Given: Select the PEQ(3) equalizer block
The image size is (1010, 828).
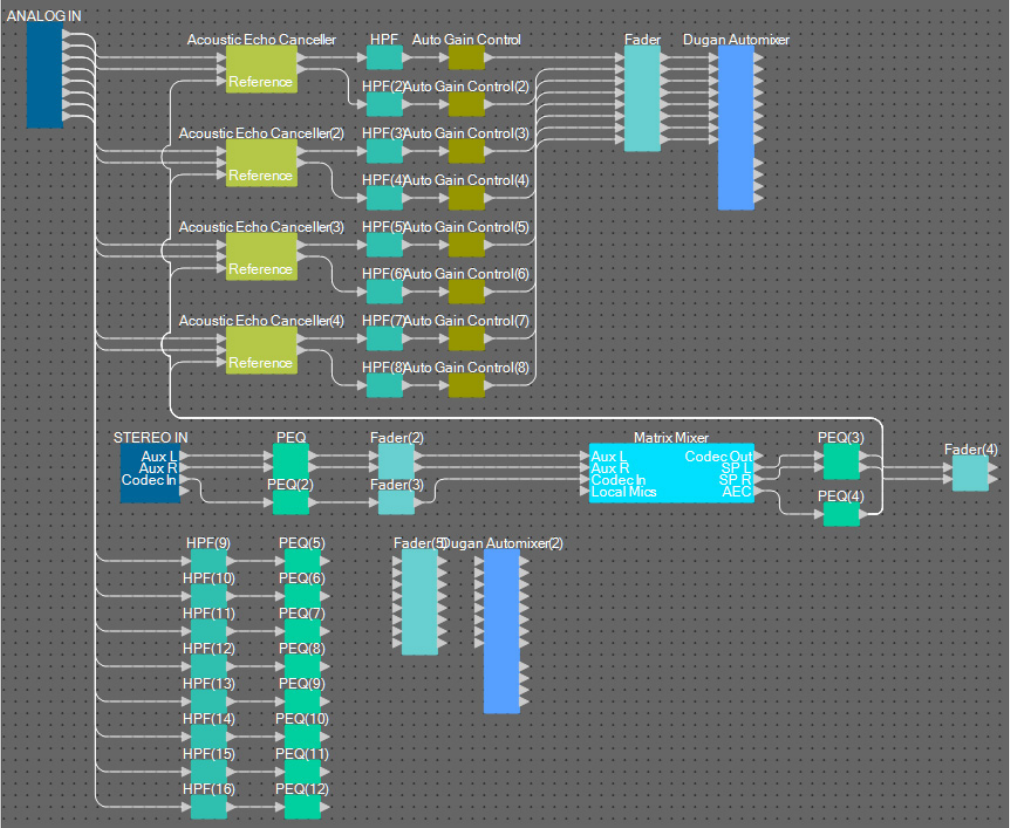Looking at the screenshot, I should (x=841, y=461).
